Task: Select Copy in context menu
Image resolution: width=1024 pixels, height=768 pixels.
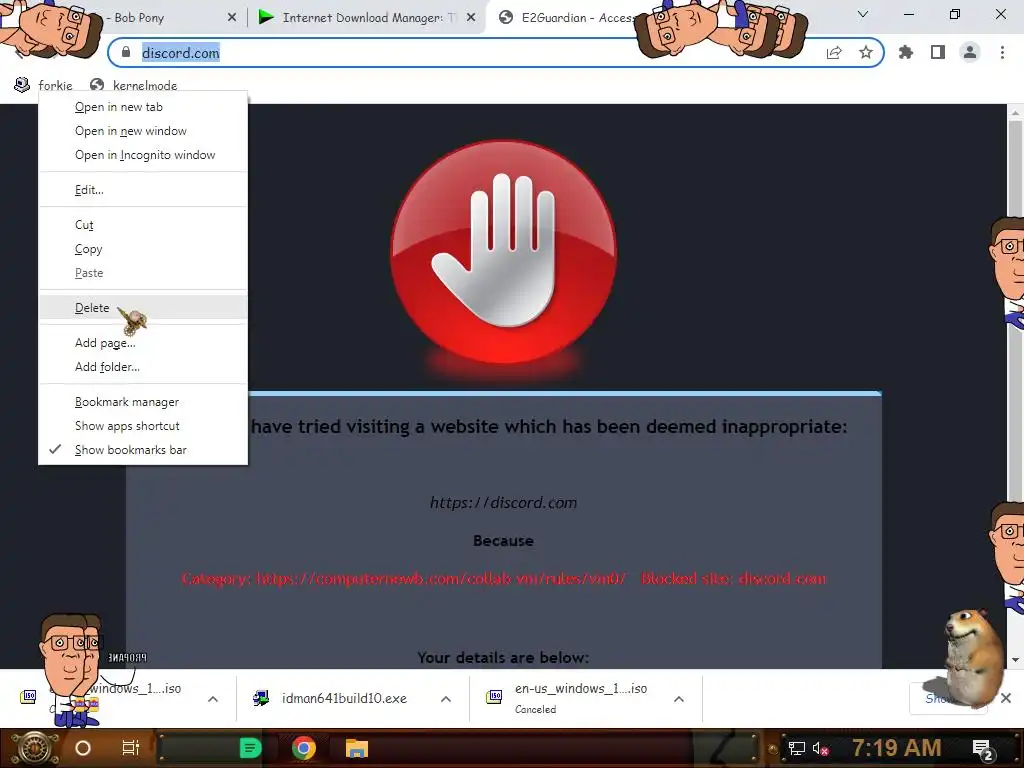Action: [143, 249]
